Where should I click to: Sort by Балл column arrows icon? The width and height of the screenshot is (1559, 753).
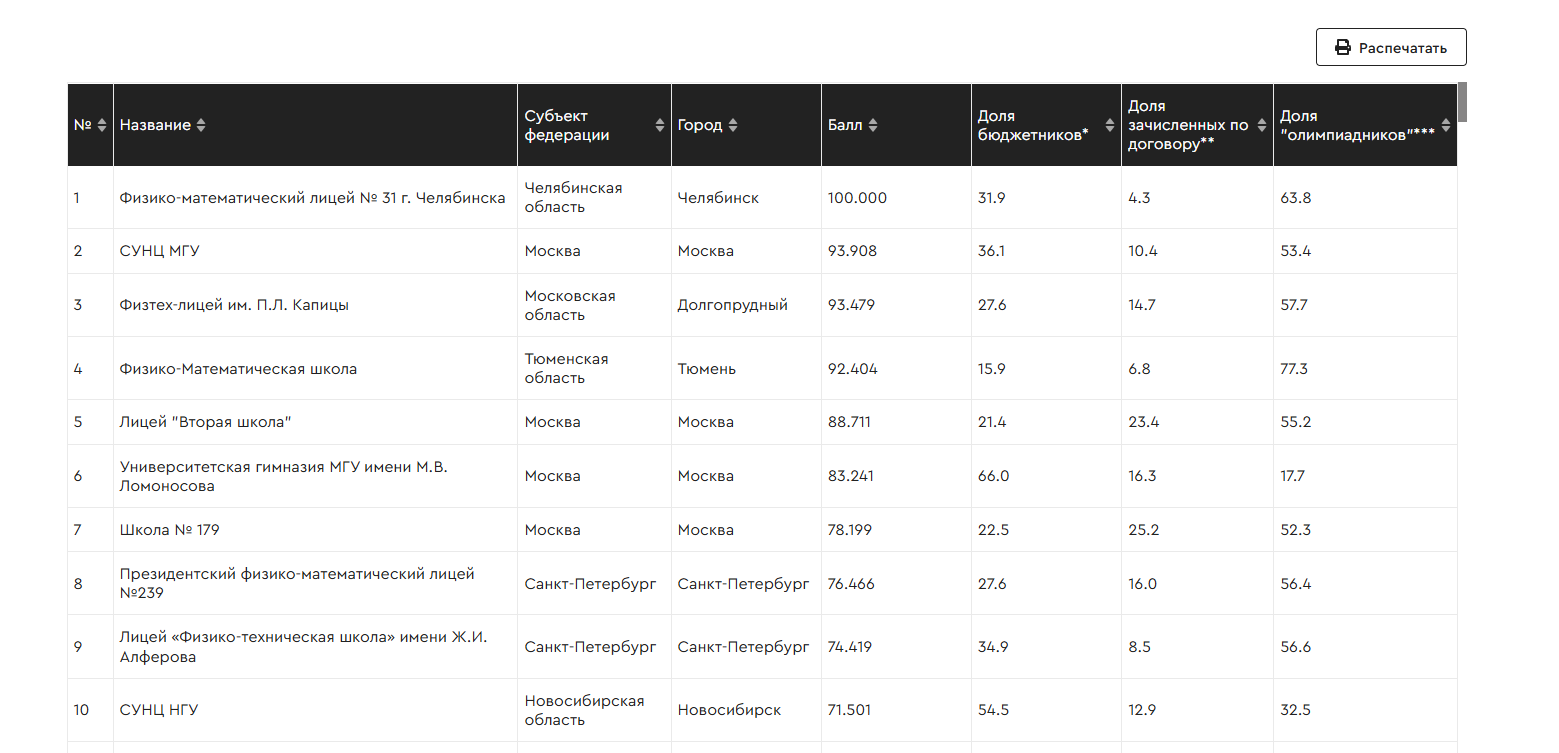(873, 125)
